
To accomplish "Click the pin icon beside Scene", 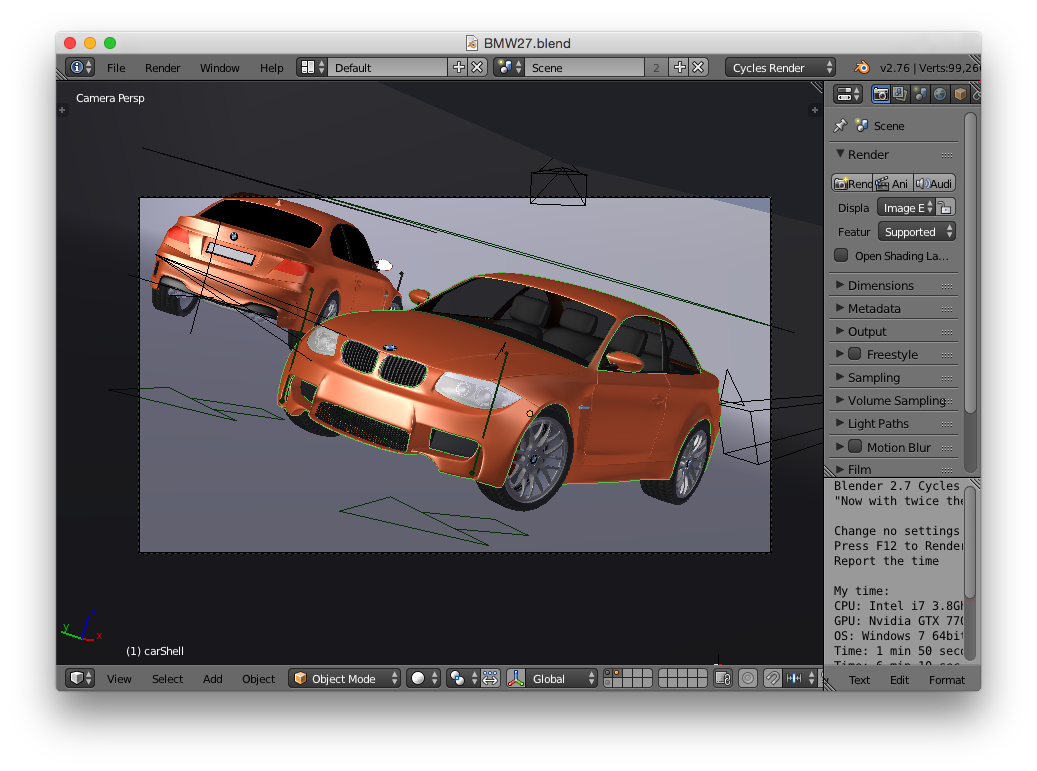I will point(840,126).
